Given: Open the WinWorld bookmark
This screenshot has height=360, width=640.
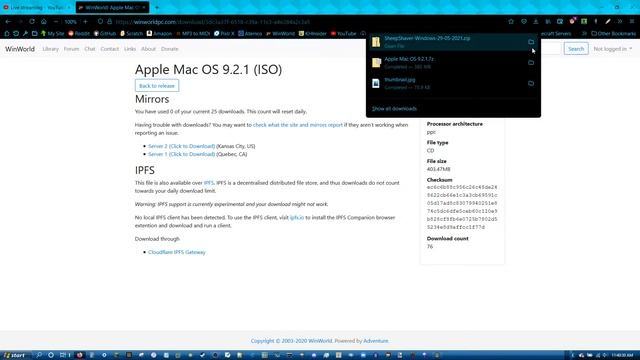Looking at the screenshot, I should pyautogui.click(x=280, y=33).
